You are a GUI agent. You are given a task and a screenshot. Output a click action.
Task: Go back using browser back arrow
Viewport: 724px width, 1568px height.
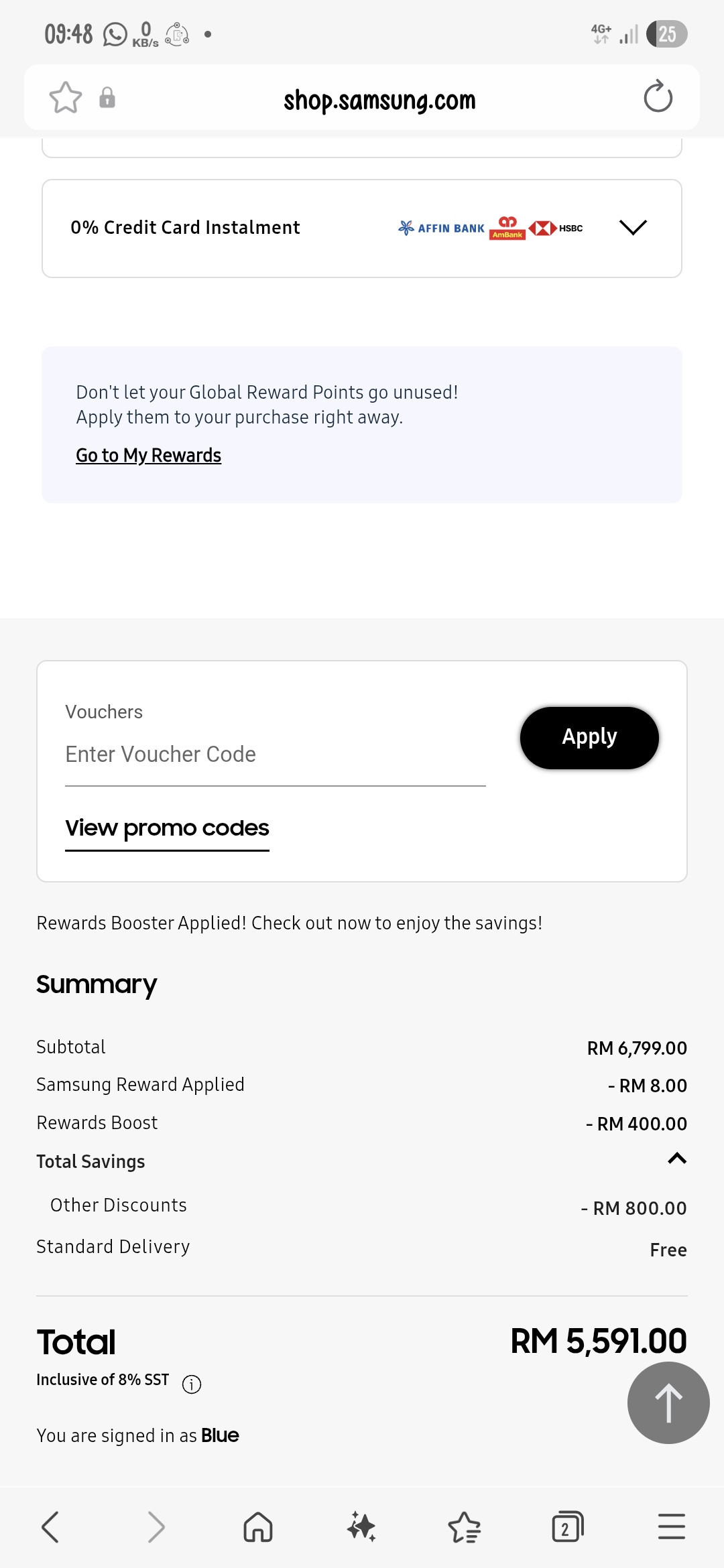pyautogui.click(x=50, y=1527)
